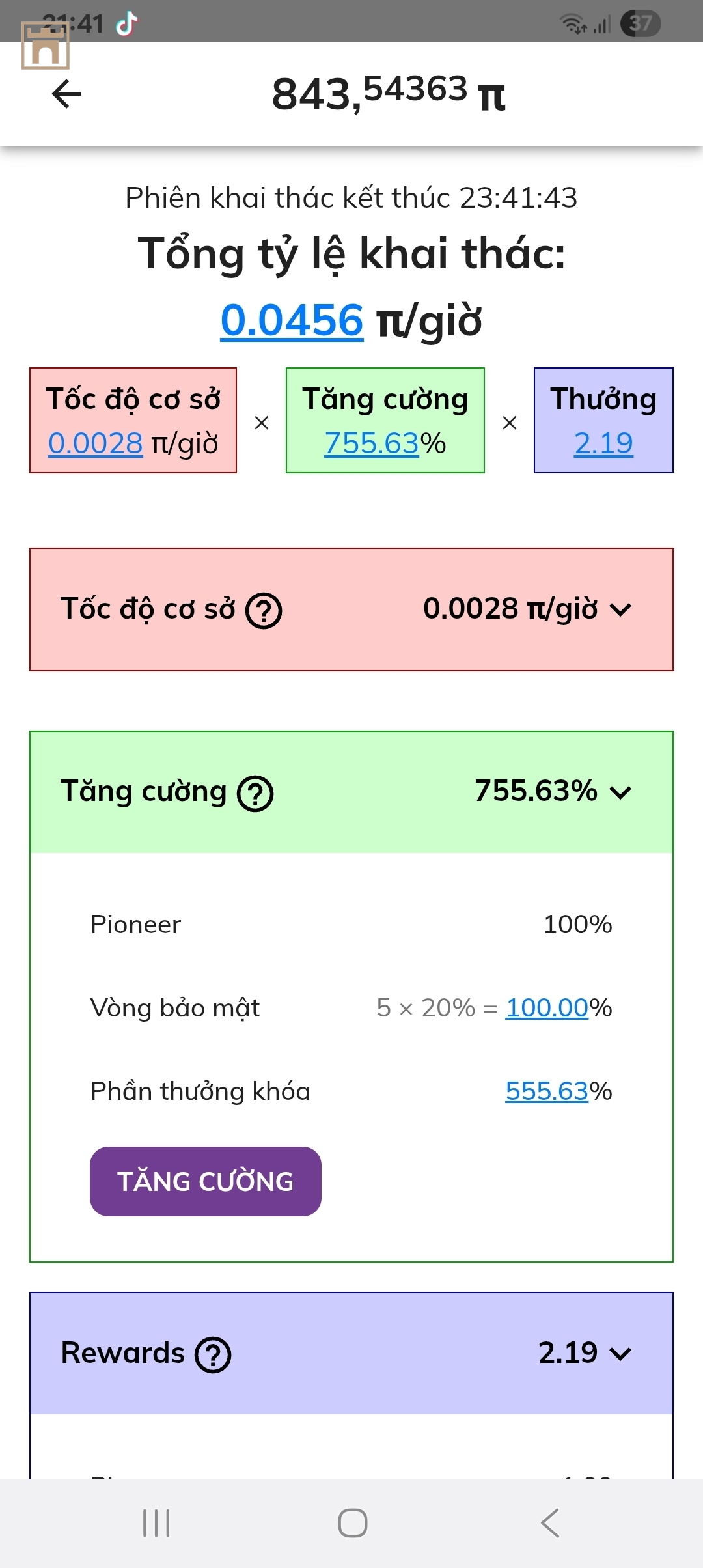Open the 555.63 lockup reward link

(x=547, y=1091)
